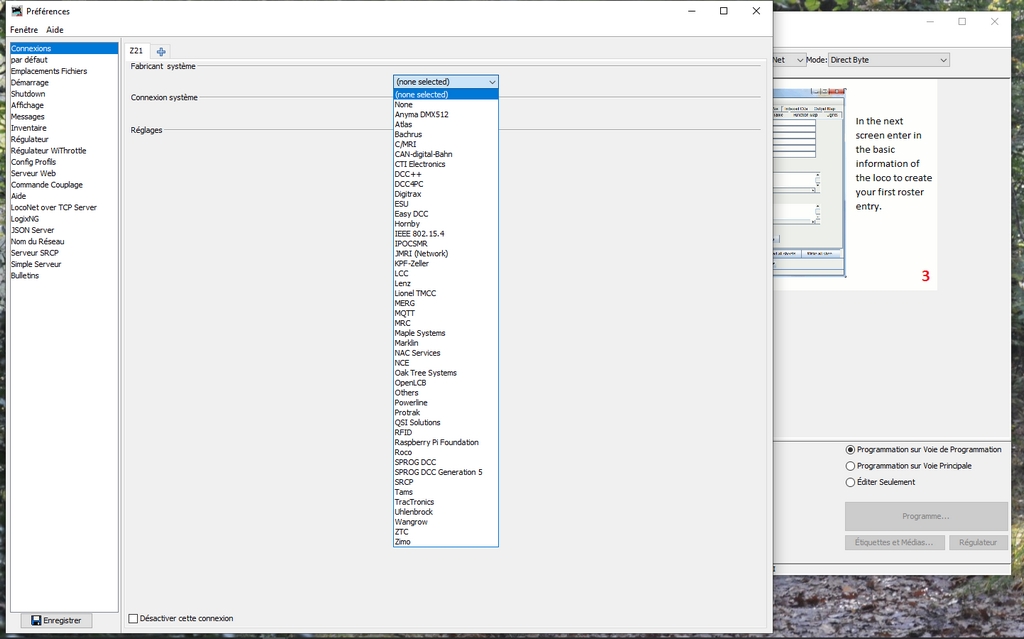Select Commande Couplage in sidebar

click(64, 185)
